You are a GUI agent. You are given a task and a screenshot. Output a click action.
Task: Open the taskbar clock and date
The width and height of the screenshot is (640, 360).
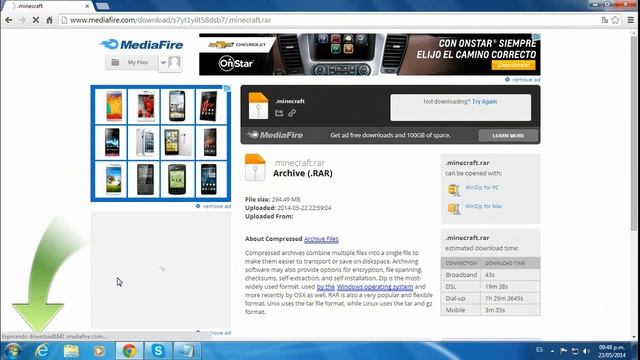[x=611, y=351]
